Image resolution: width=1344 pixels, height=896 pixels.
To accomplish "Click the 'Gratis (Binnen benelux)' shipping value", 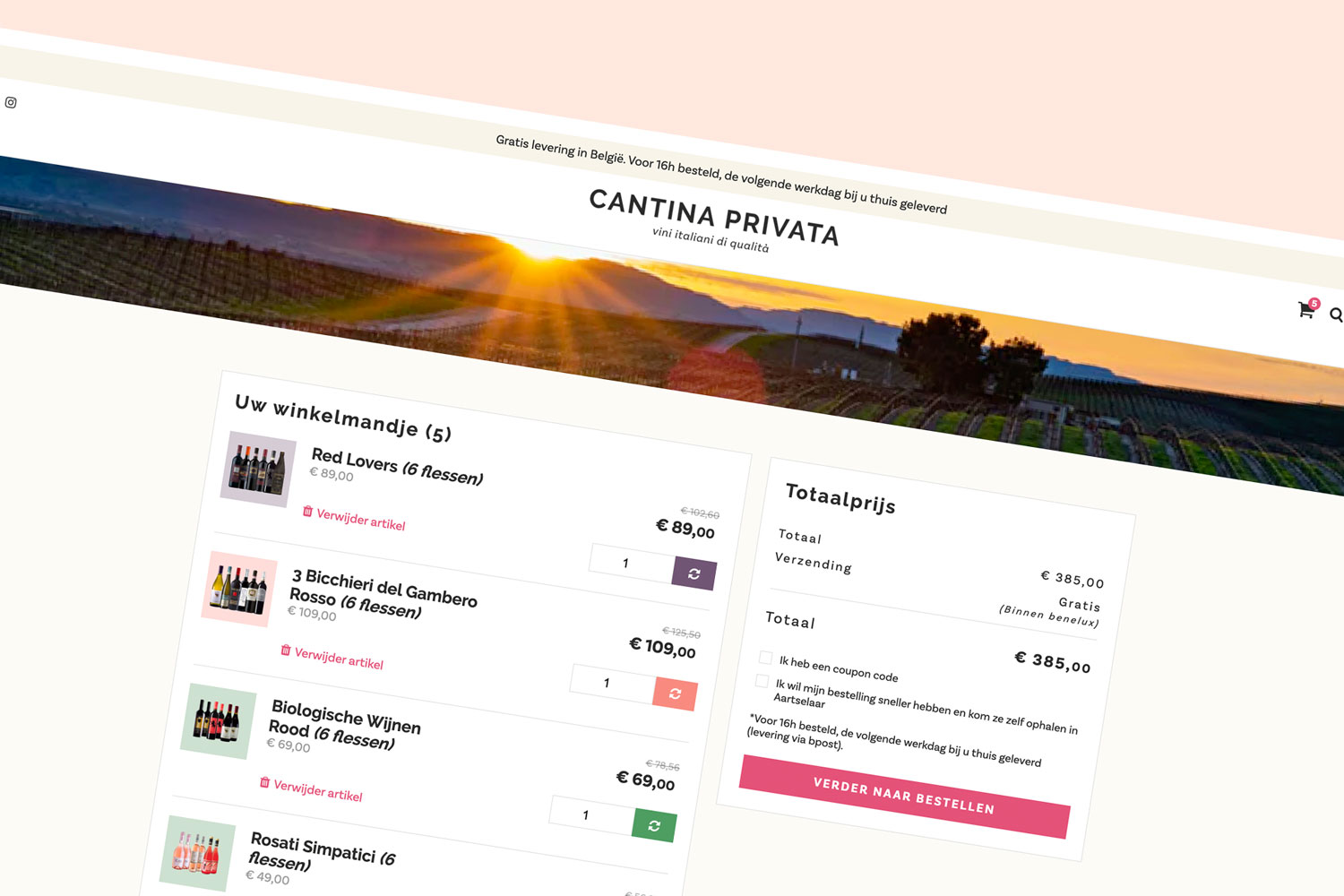I will pyautogui.click(x=1050, y=611).
